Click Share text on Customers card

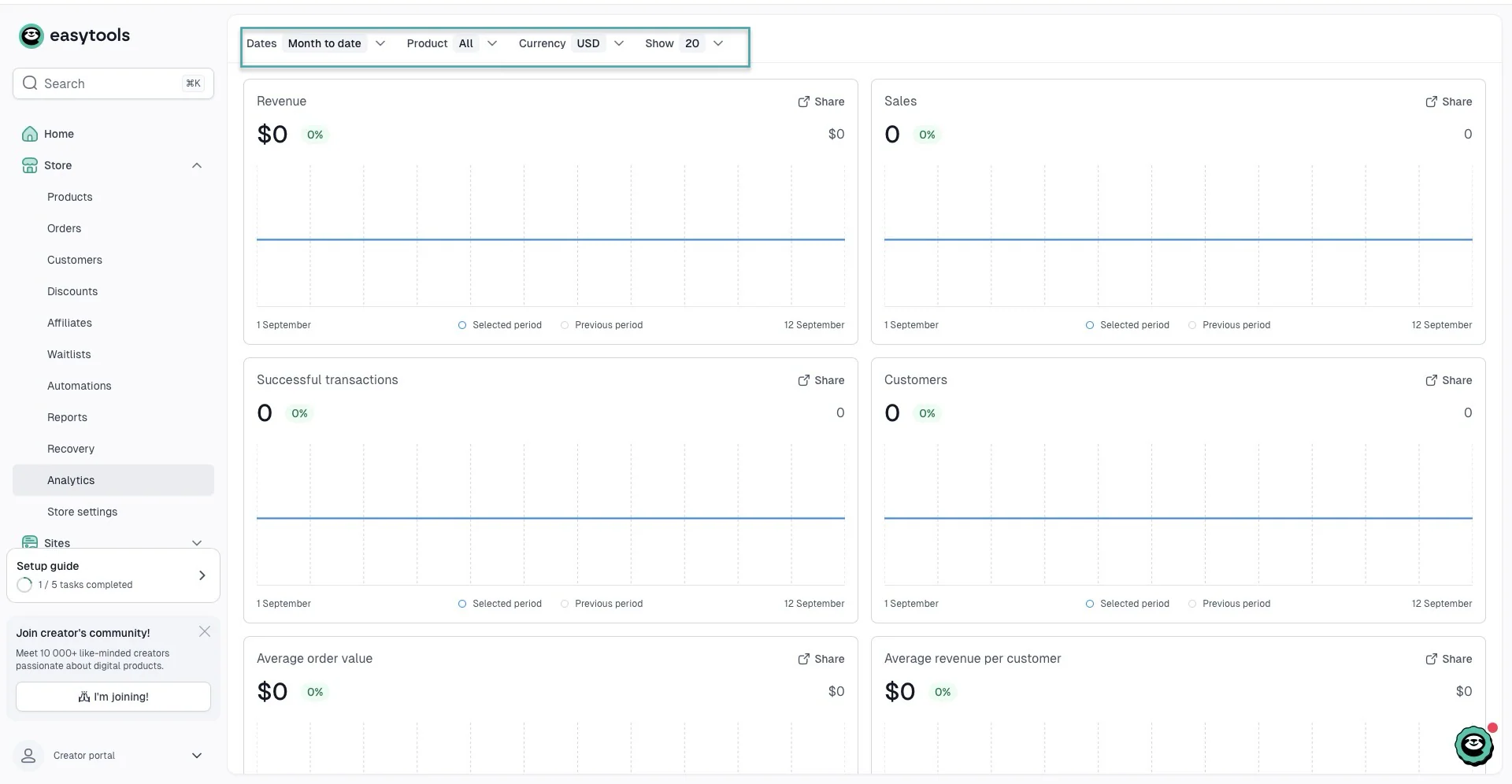coord(1457,380)
